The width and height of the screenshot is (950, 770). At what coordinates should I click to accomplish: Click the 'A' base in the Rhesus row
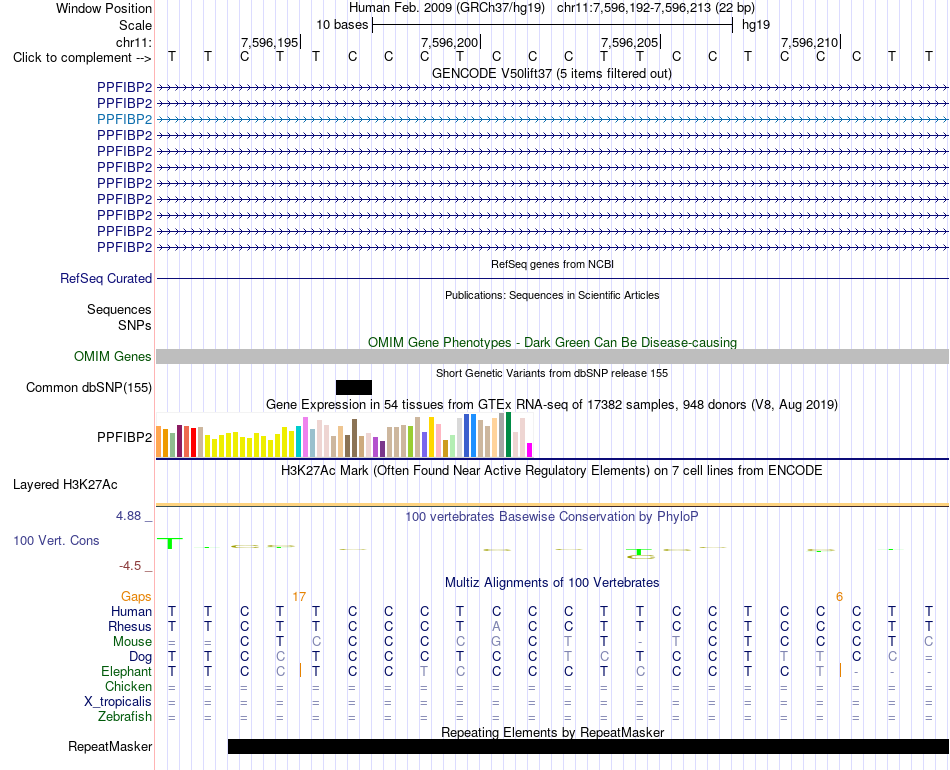(496, 626)
